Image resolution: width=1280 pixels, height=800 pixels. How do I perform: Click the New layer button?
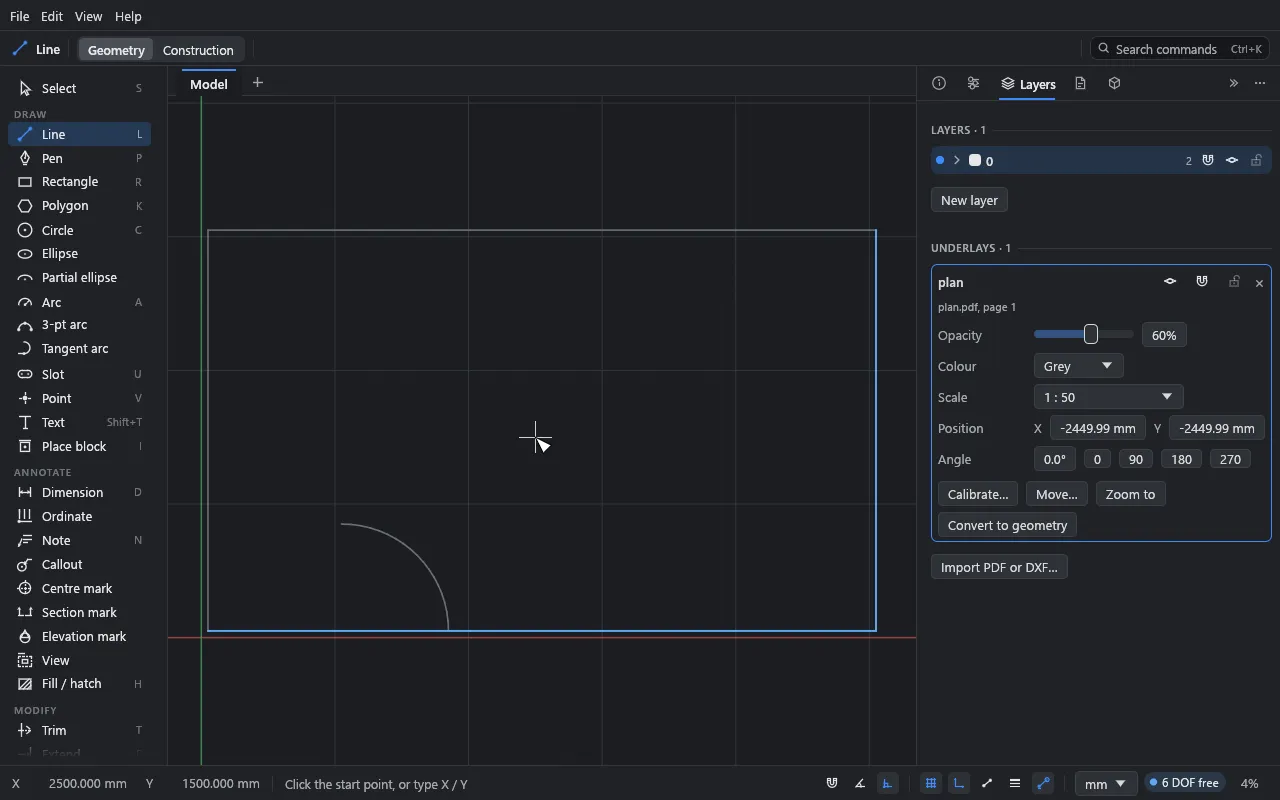click(969, 200)
